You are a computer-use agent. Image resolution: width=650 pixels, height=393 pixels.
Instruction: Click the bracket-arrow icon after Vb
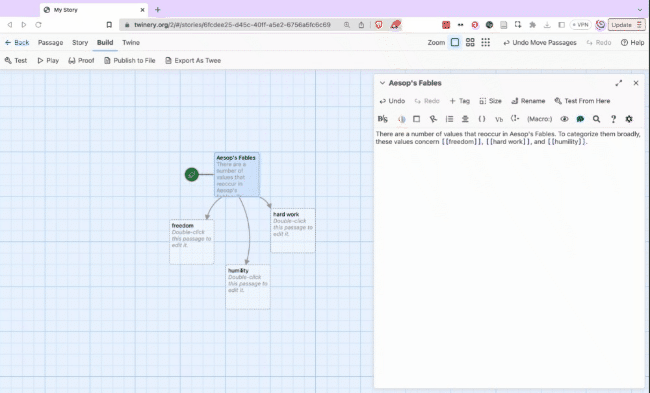click(x=515, y=119)
